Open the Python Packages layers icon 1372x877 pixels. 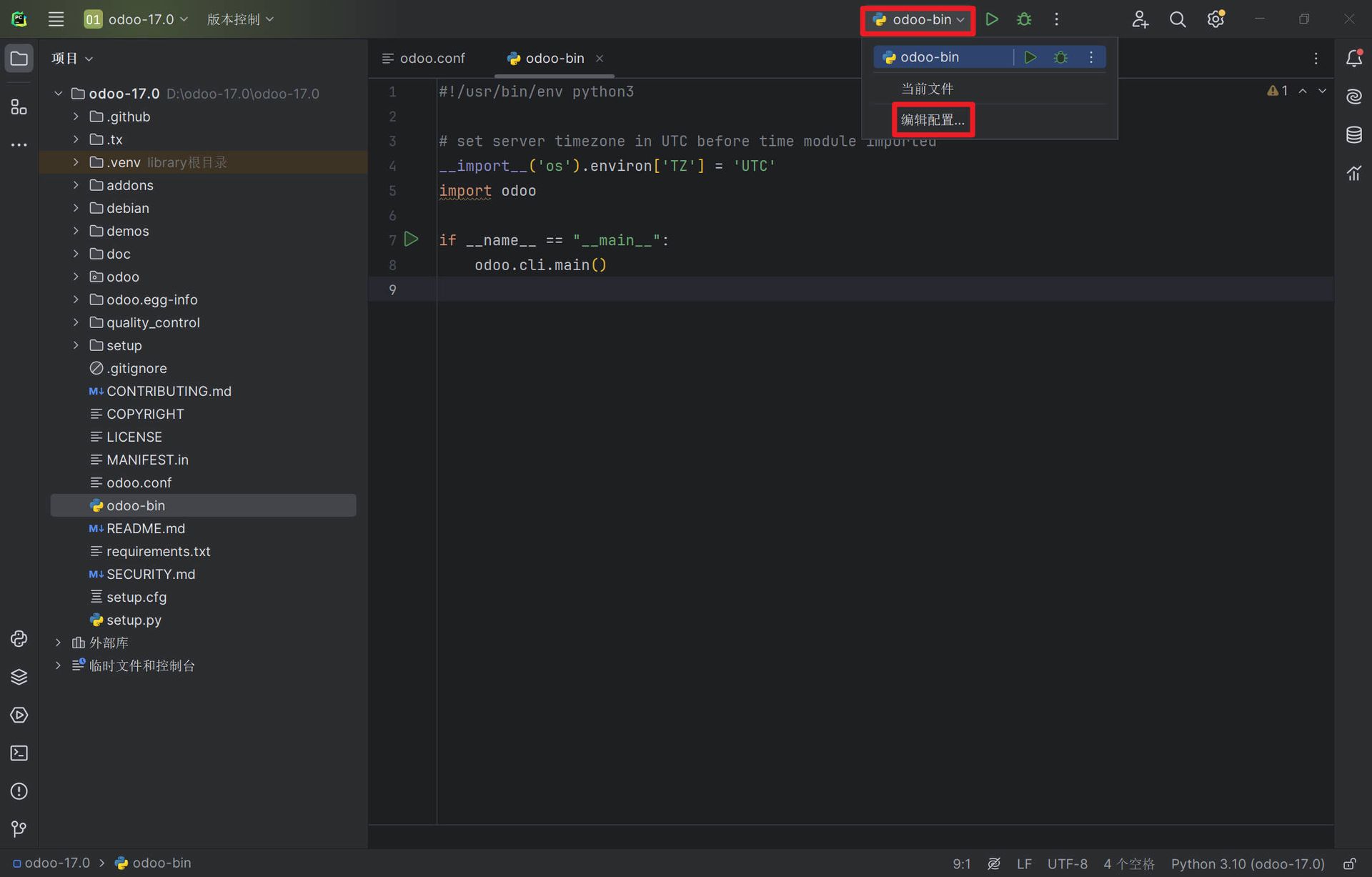click(19, 676)
